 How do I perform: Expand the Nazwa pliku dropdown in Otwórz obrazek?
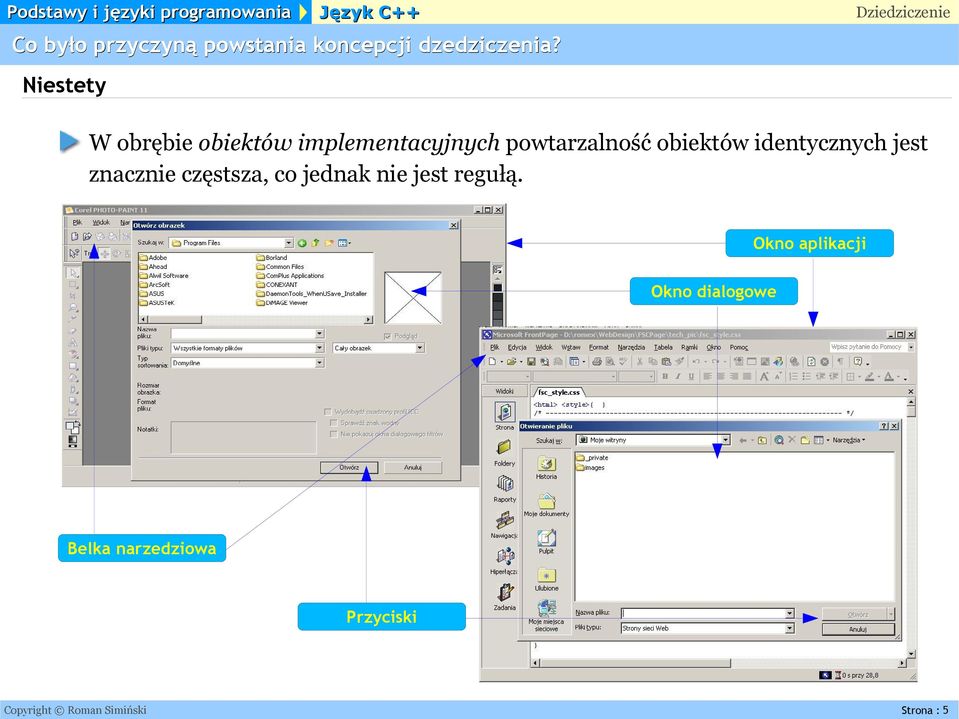point(320,333)
